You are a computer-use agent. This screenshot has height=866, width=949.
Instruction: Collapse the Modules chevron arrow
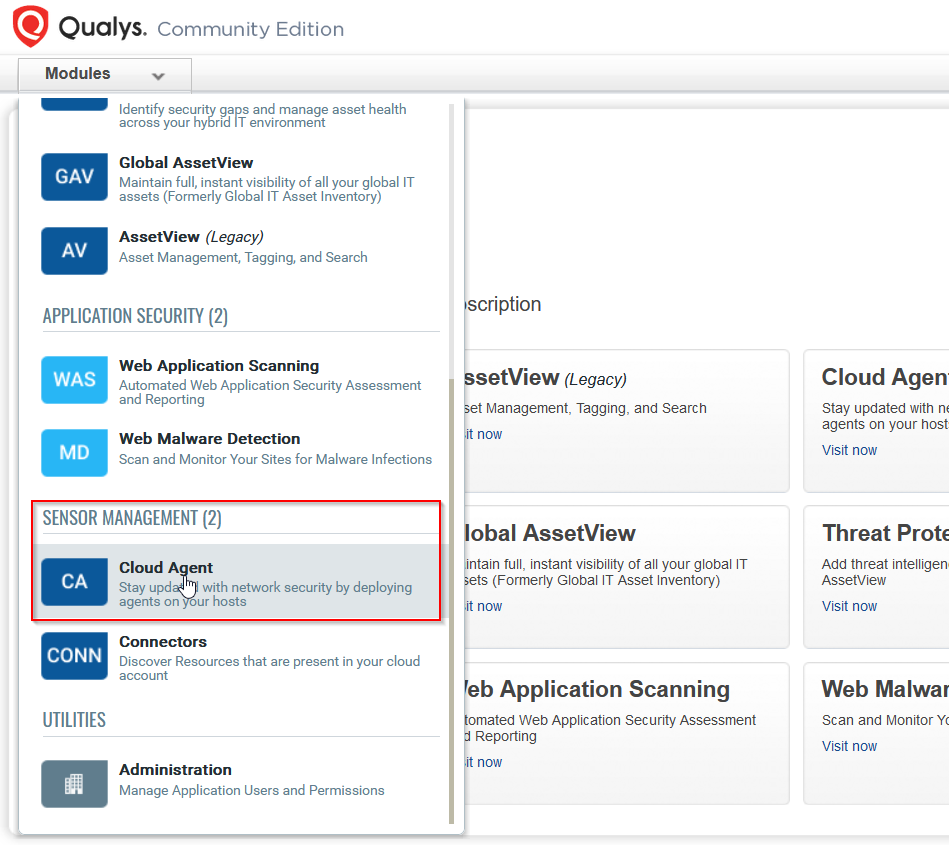[x=158, y=75]
